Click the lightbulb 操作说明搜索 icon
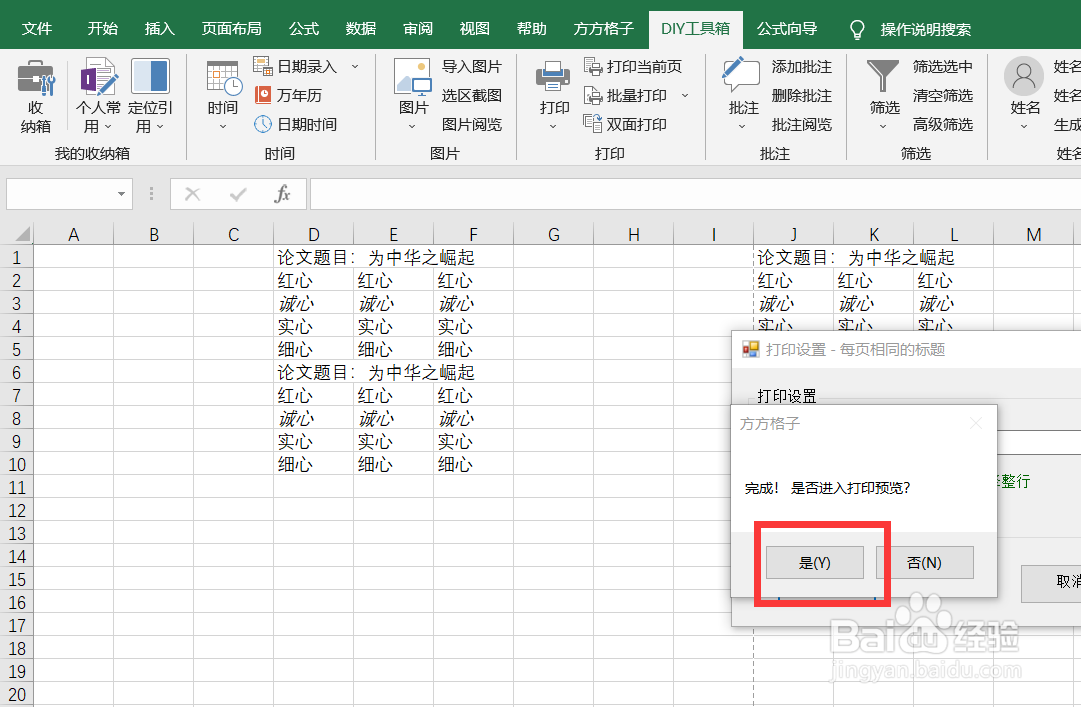 point(857,30)
